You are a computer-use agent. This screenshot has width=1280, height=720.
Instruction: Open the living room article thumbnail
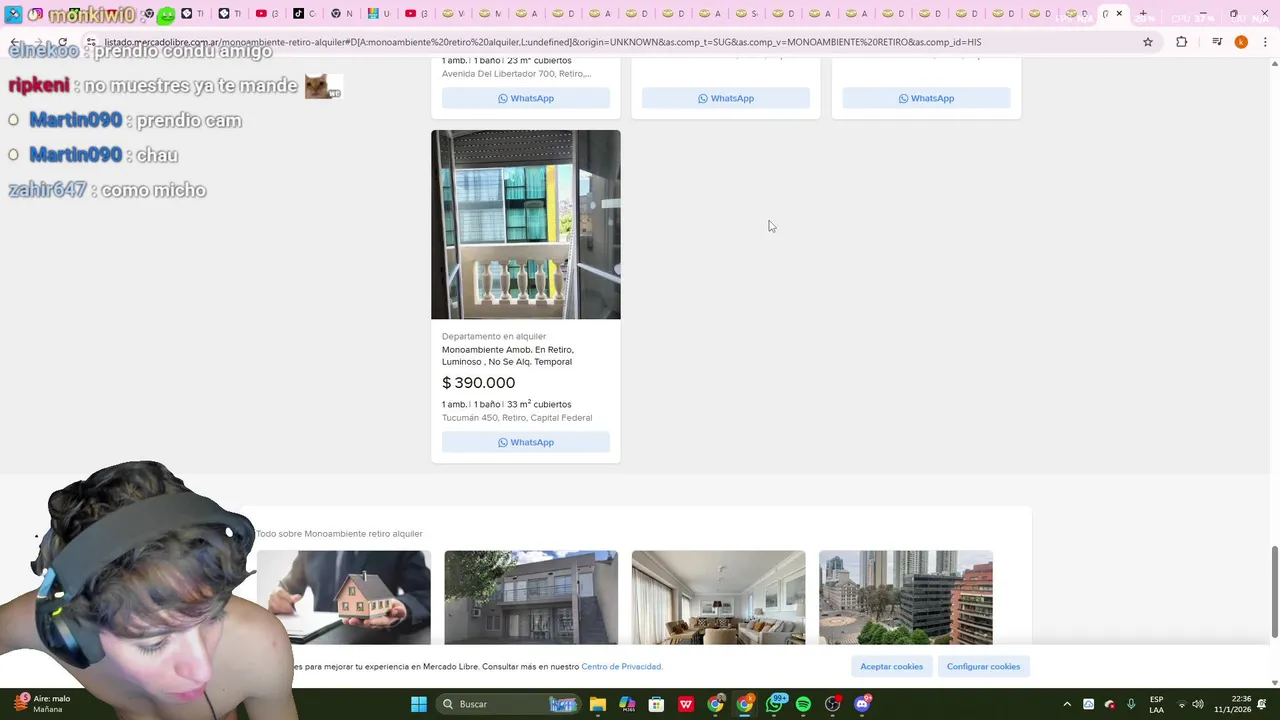[718, 598]
